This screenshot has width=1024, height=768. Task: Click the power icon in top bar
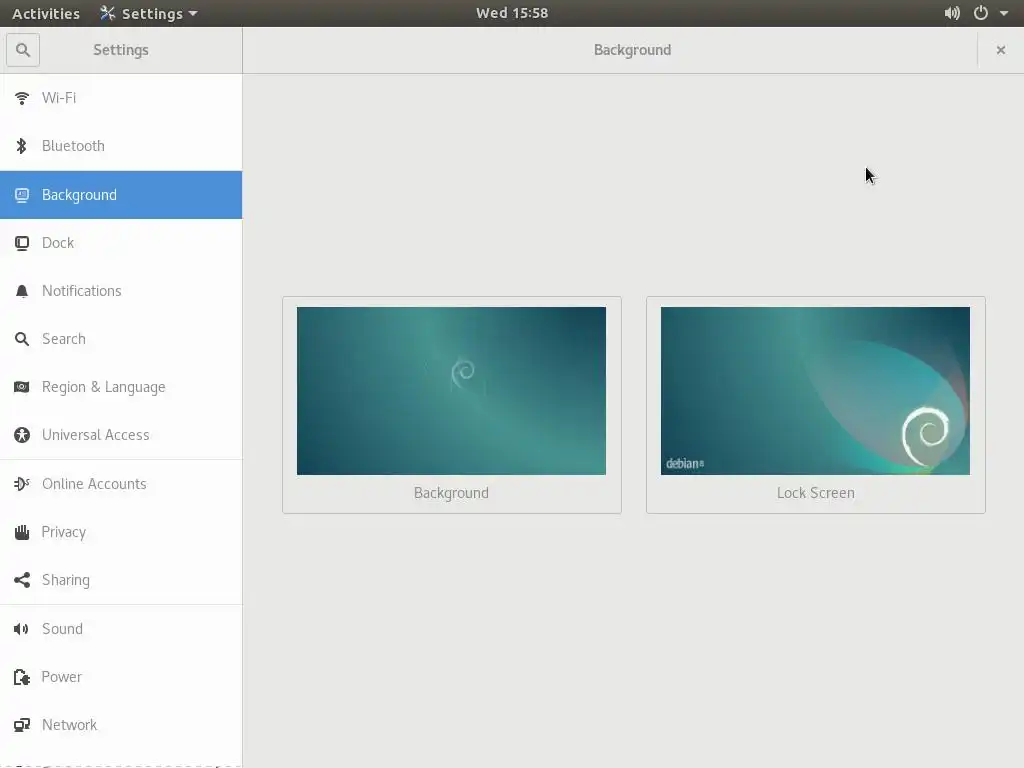coord(981,13)
